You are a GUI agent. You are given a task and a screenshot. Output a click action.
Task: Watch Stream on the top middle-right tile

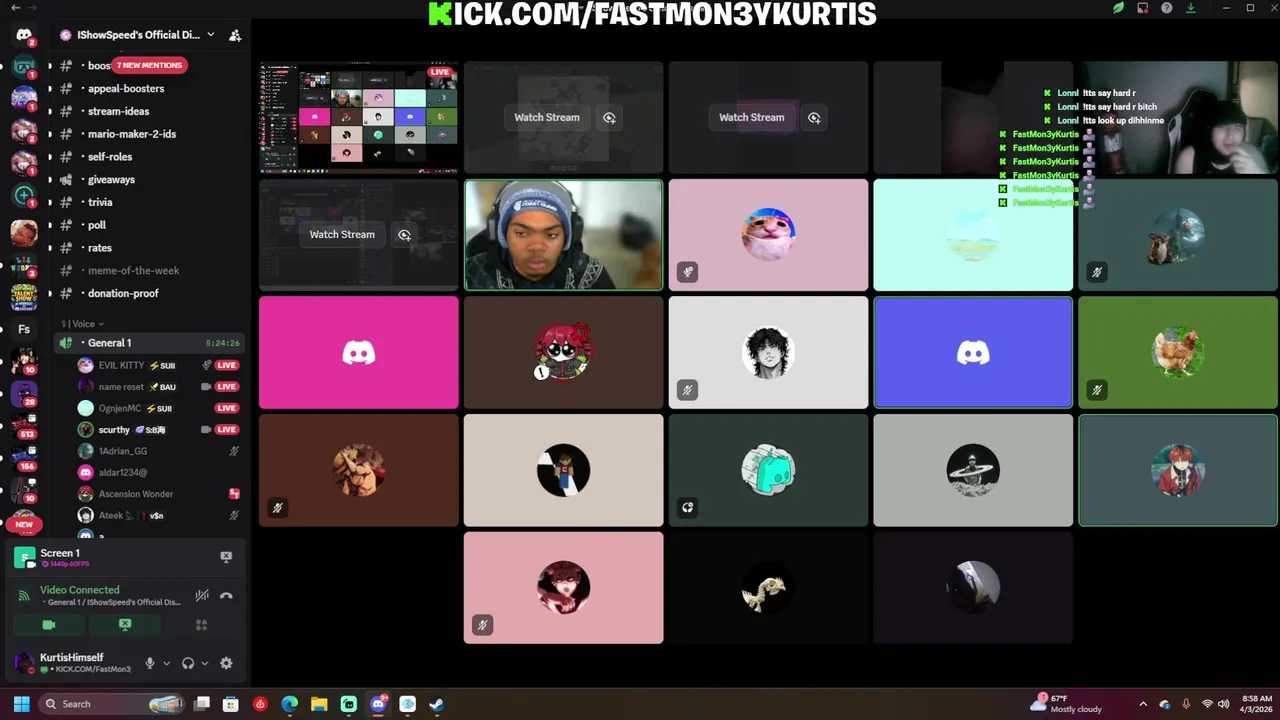[x=752, y=118]
